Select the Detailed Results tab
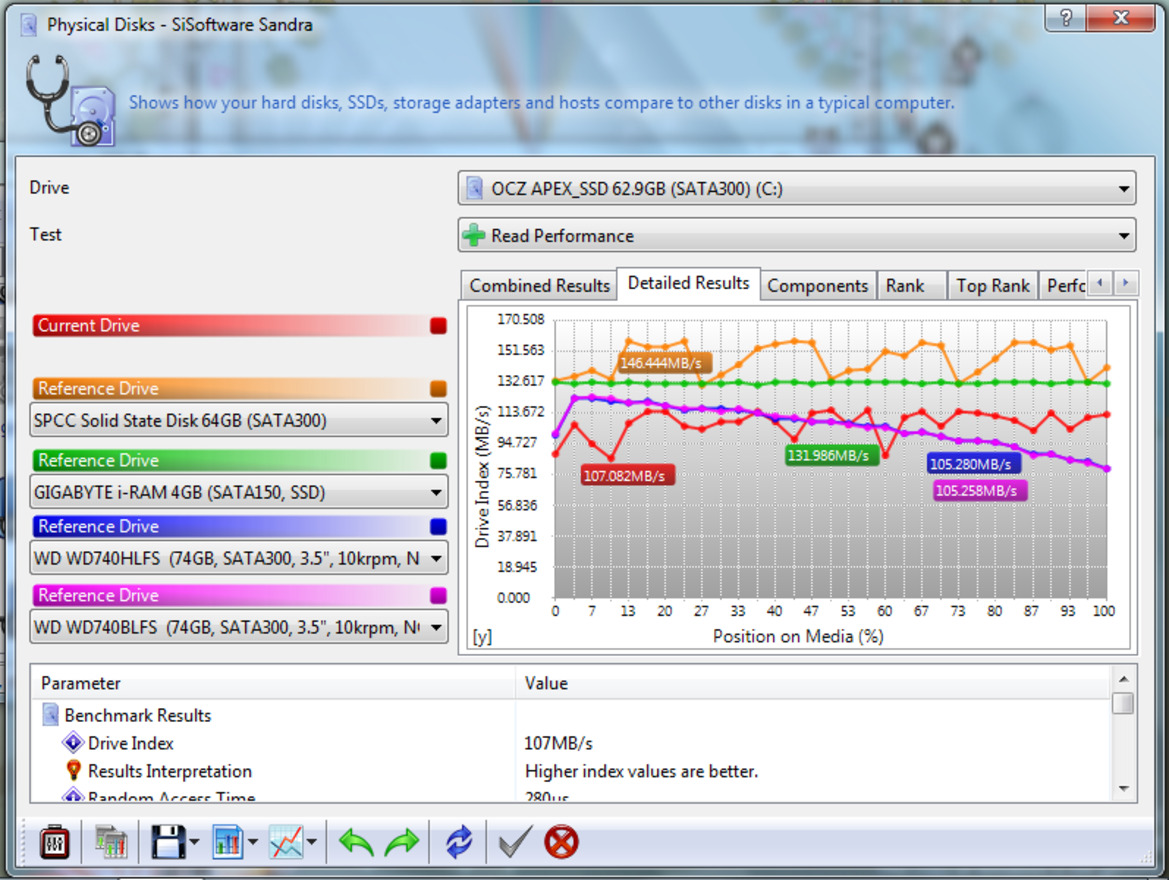1169x880 pixels. (x=688, y=283)
